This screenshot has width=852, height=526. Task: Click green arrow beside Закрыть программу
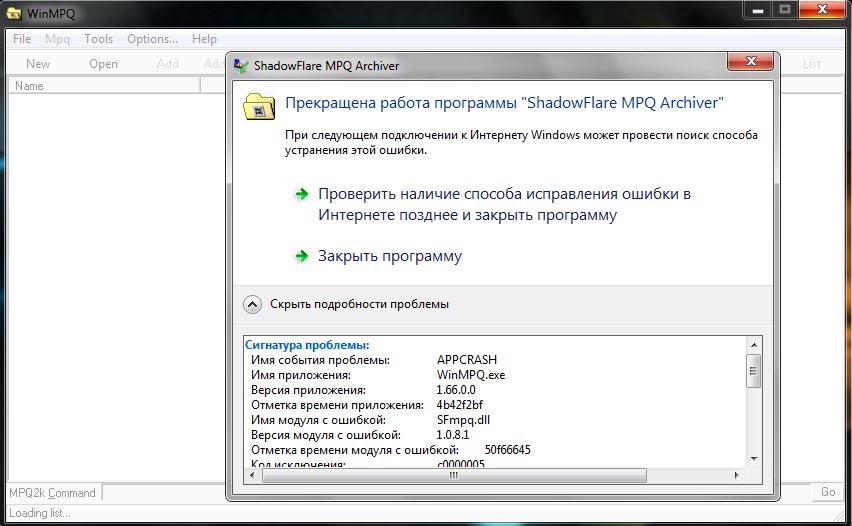301,256
